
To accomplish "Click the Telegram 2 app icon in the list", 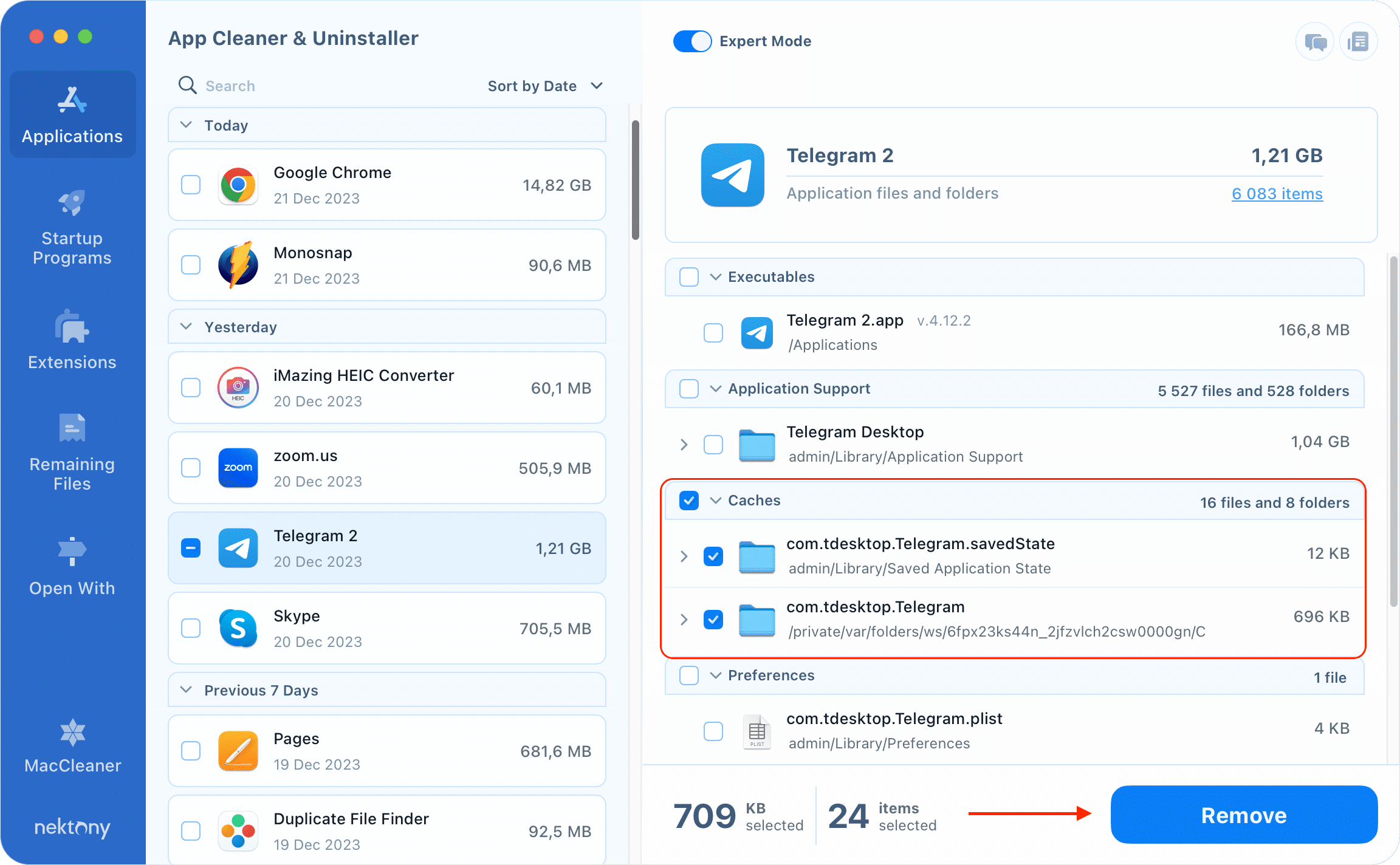I will [238, 547].
